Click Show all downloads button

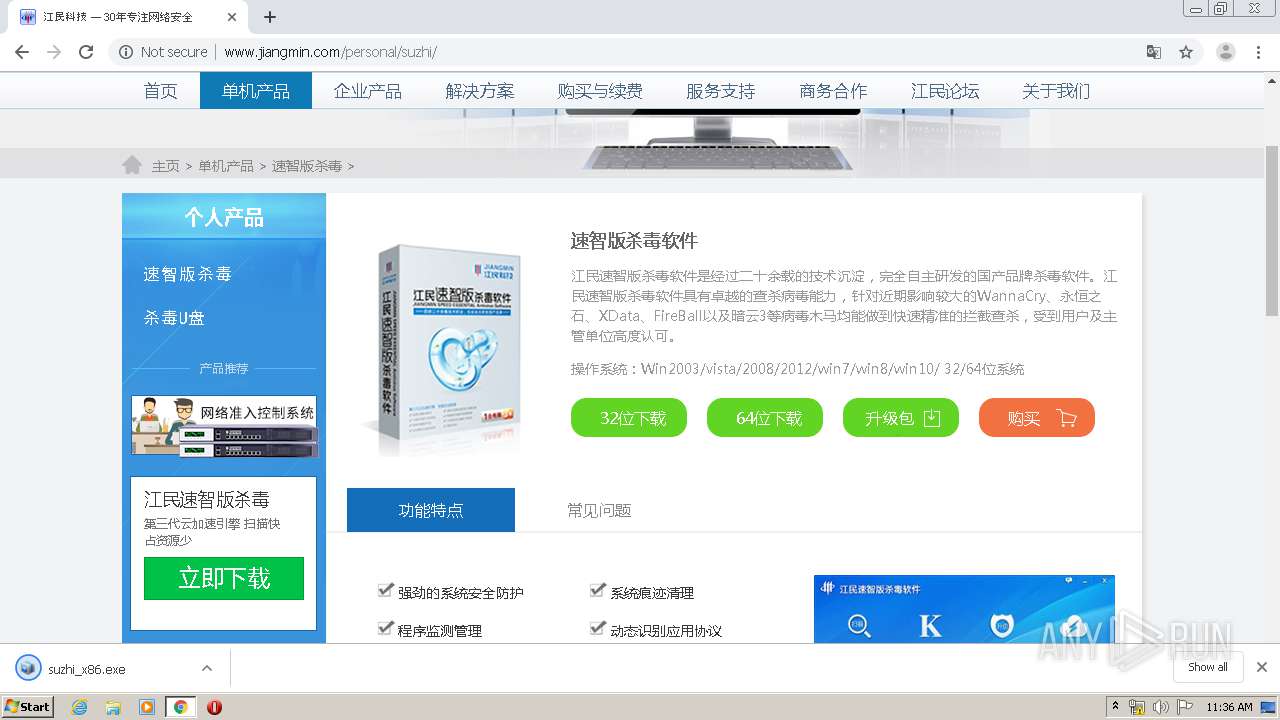tap(1208, 667)
